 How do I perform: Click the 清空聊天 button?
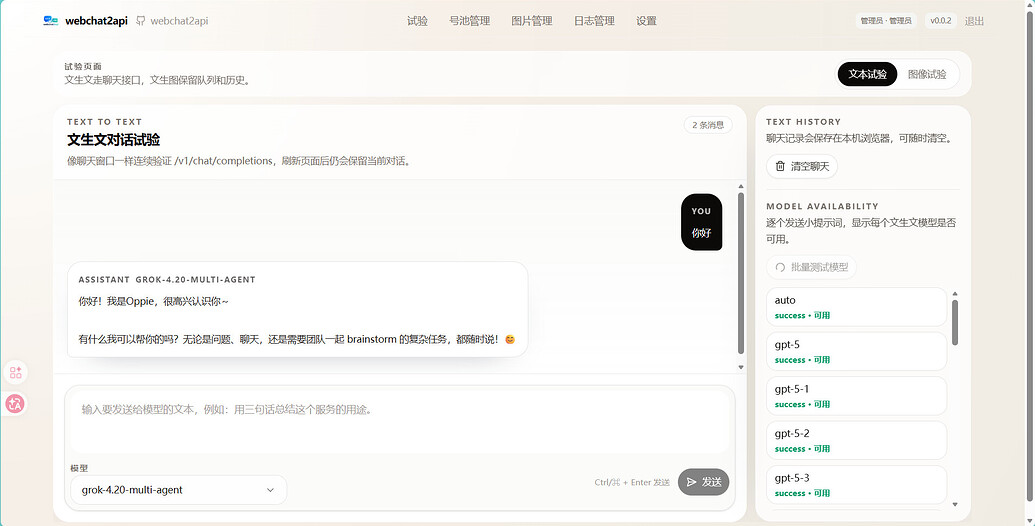click(x=802, y=166)
